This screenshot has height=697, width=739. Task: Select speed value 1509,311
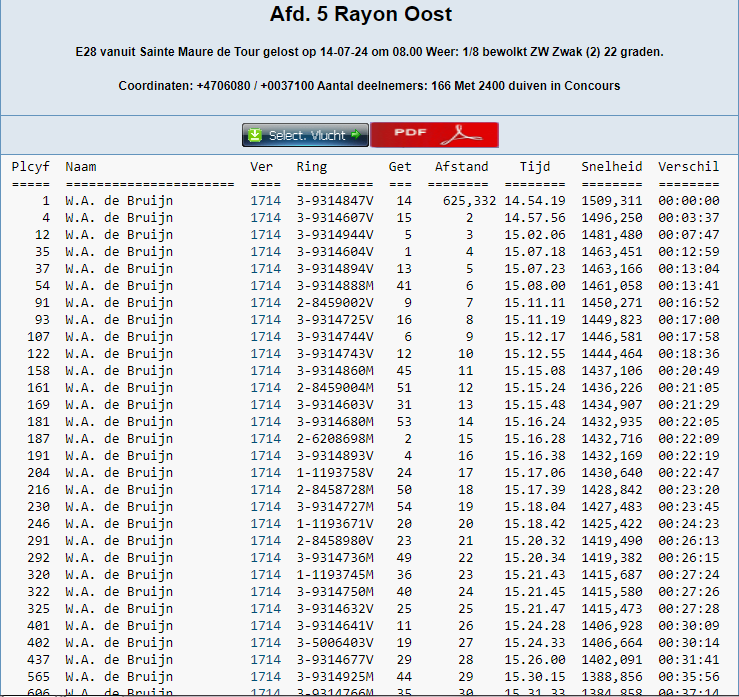612,201
